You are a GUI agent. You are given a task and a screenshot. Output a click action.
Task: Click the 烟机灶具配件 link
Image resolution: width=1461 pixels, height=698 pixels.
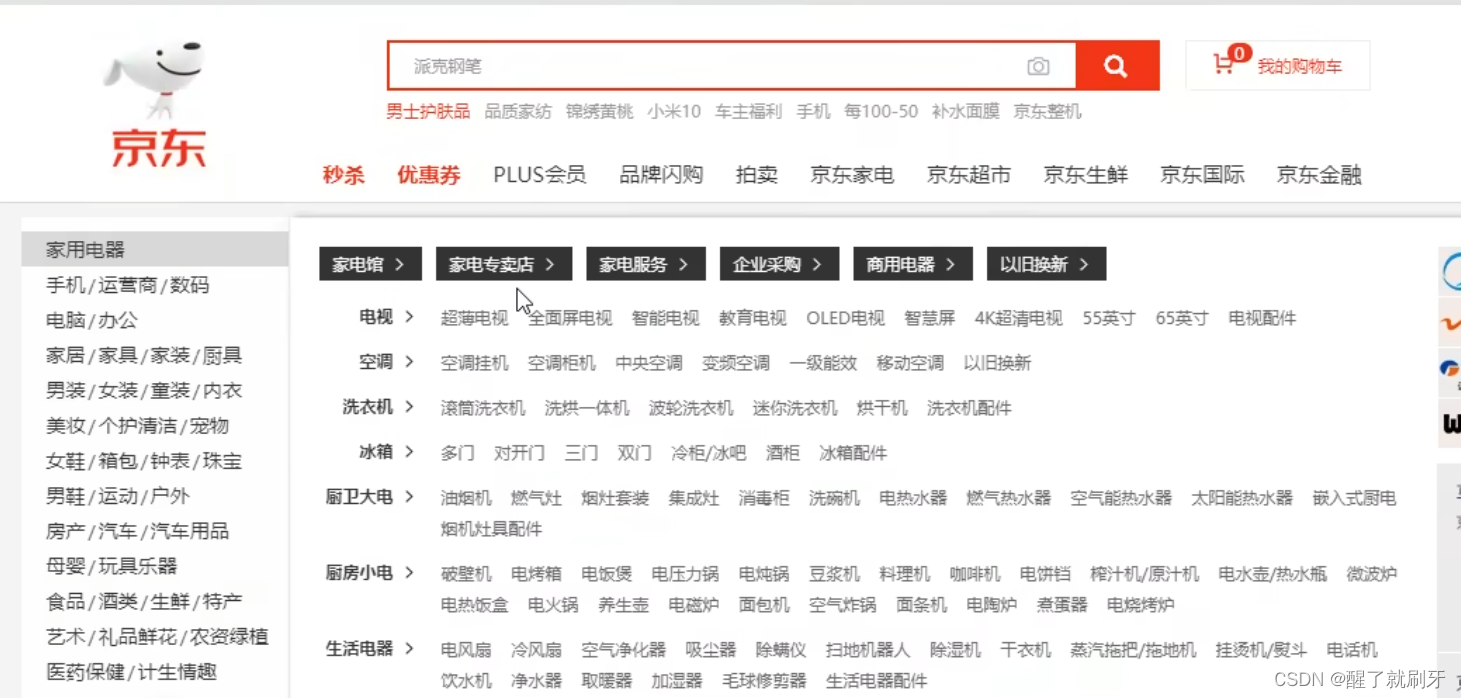[491, 529]
